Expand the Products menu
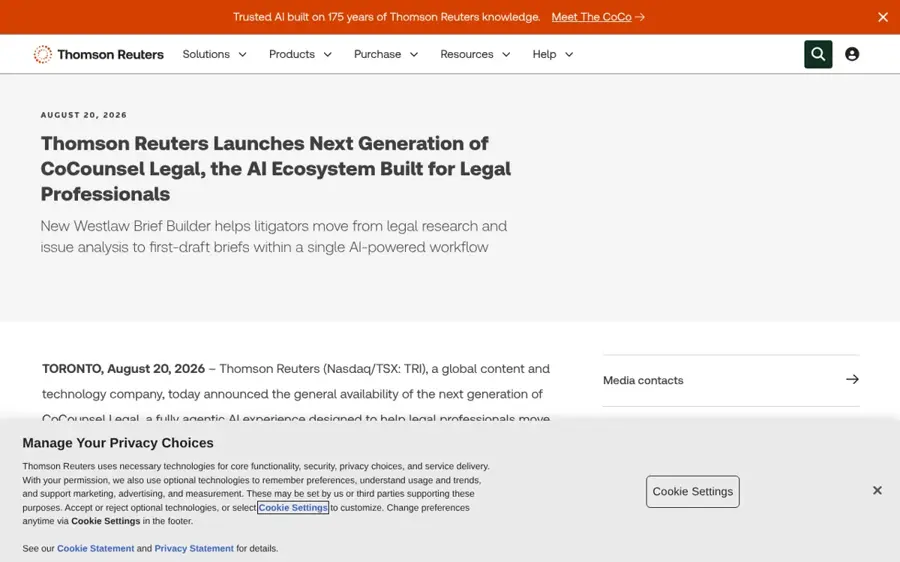900x562 pixels. tap(300, 54)
